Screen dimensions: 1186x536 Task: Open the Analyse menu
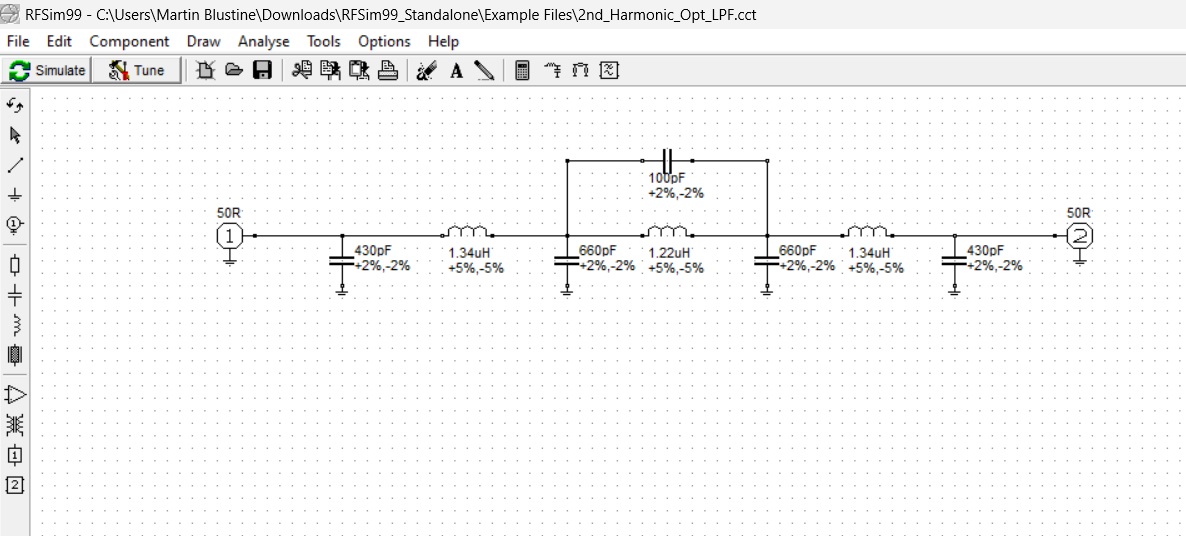(263, 42)
